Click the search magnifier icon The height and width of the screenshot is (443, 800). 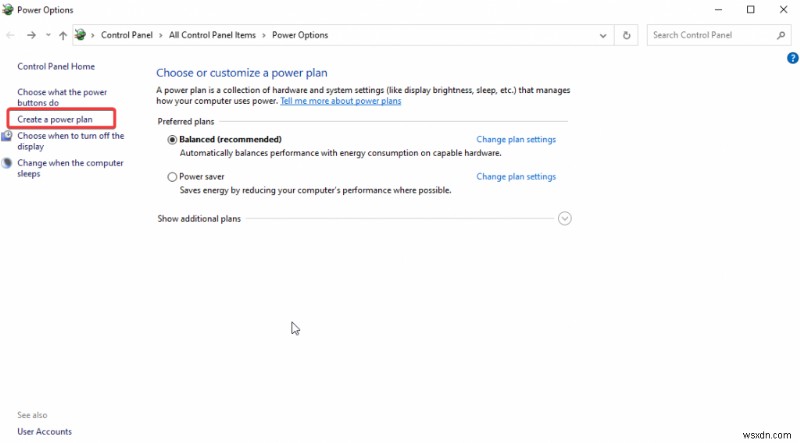(782, 35)
